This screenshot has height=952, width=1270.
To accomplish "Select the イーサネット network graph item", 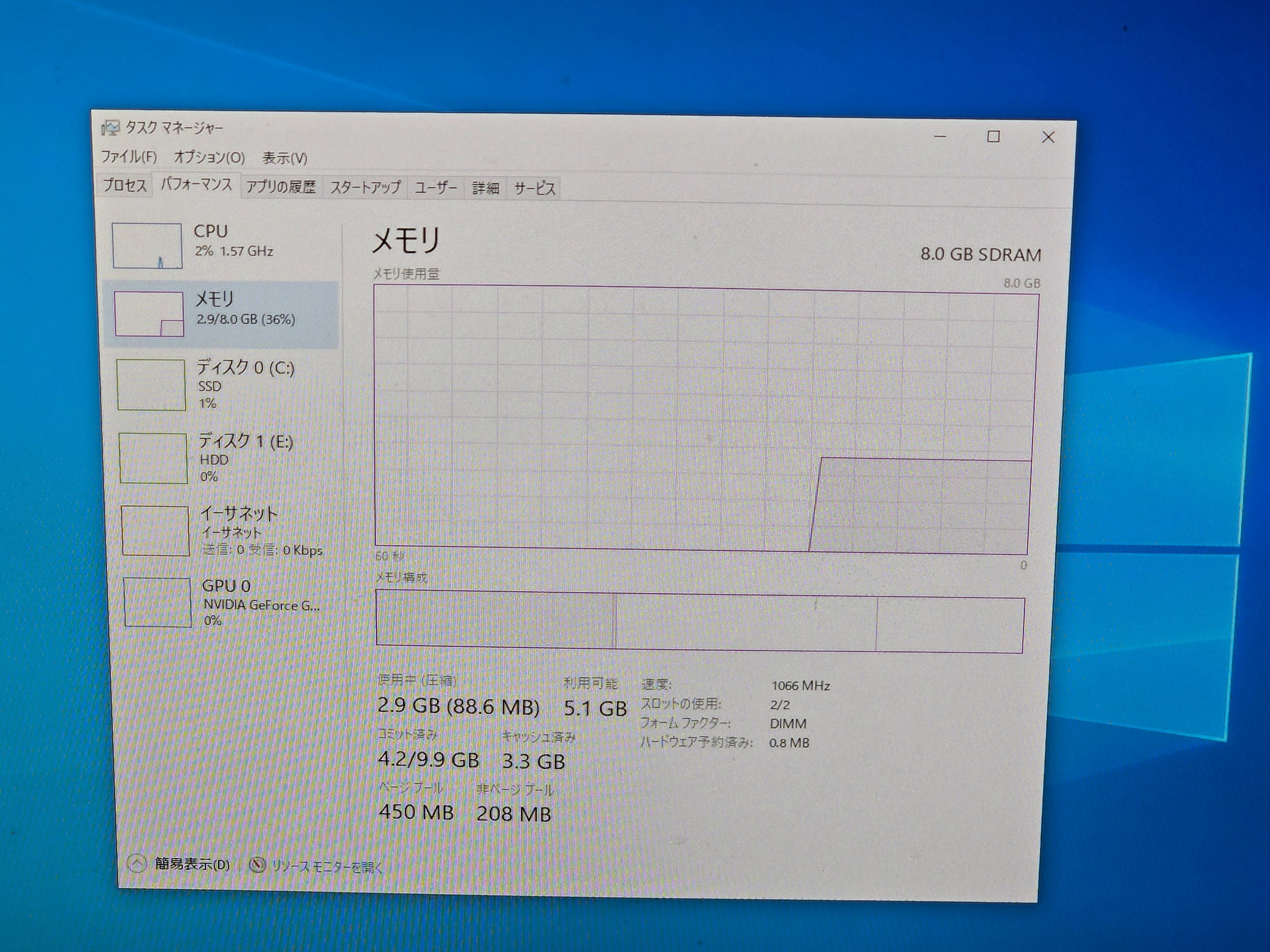I will [x=155, y=531].
